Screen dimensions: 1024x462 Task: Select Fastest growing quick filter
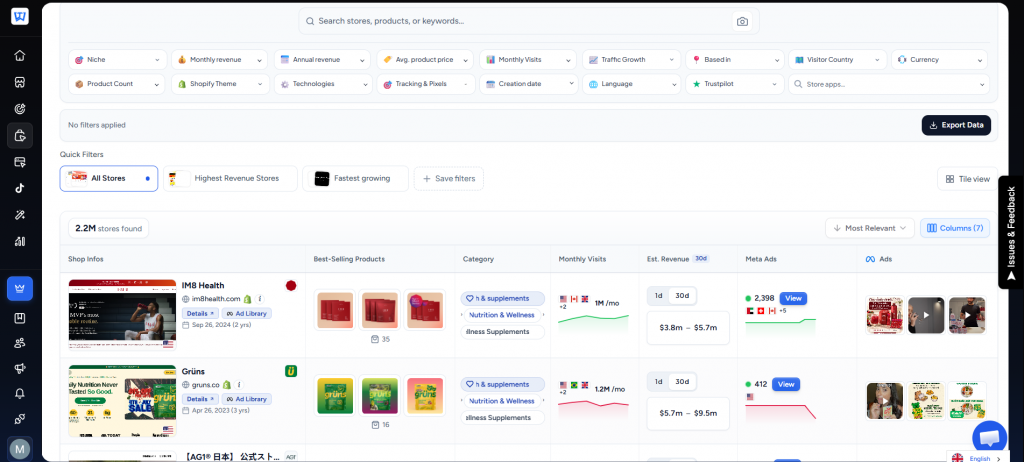(355, 178)
